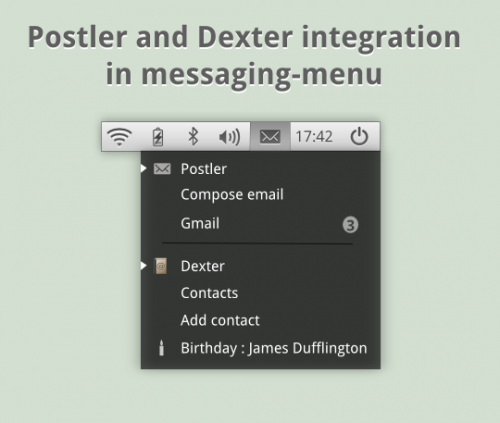The width and height of the screenshot is (500, 423).
Task: Open the Wi-Fi network indicator
Action: pyautogui.click(x=119, y=137)
